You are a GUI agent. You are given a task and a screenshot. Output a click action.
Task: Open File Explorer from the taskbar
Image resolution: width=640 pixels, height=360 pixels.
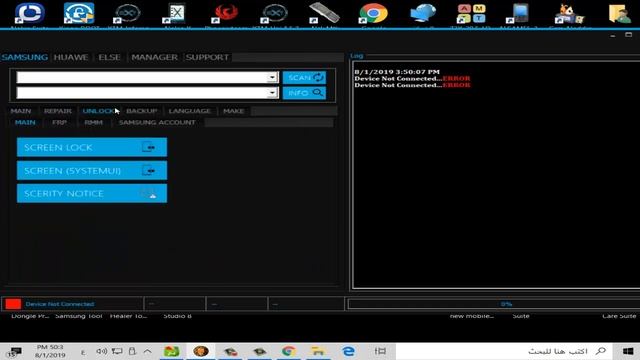click(318, 351)
